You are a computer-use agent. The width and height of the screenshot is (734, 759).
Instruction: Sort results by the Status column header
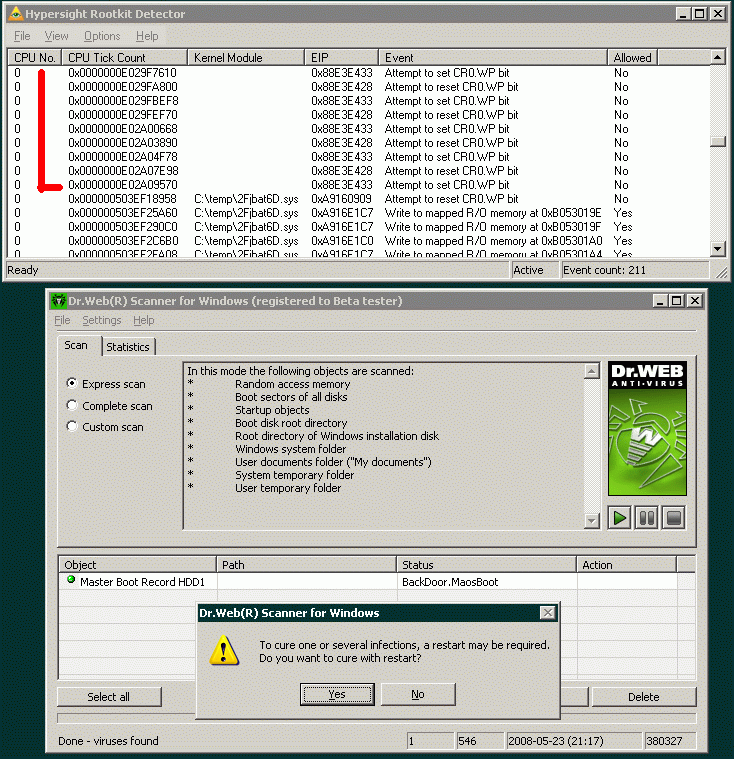[486, 564]
